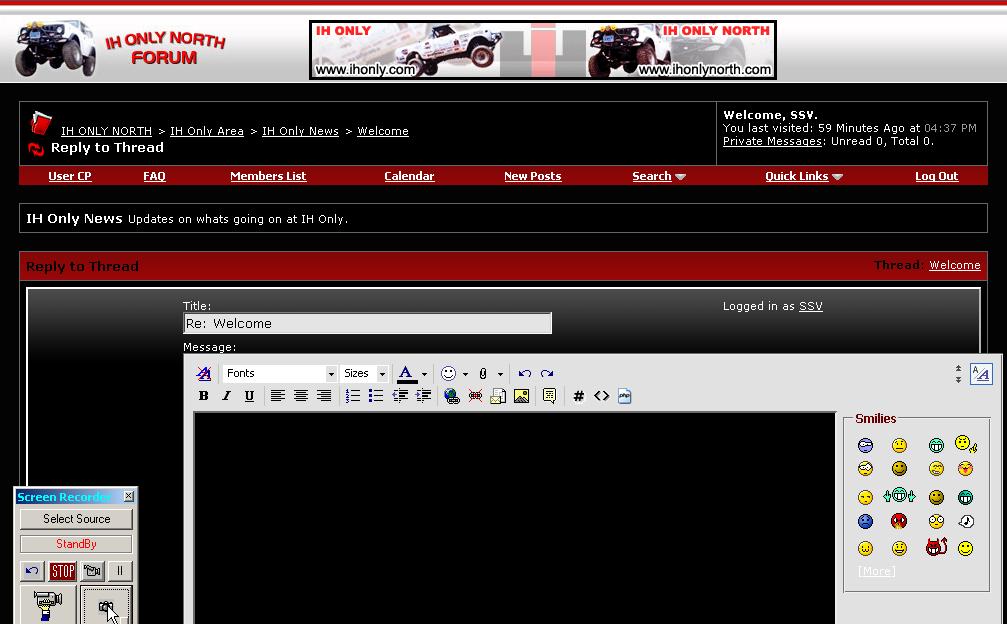The height and width of the screenshot is (624, 1007).
Task: Click the Insert Link globe icon
Action: click(451, 396)
